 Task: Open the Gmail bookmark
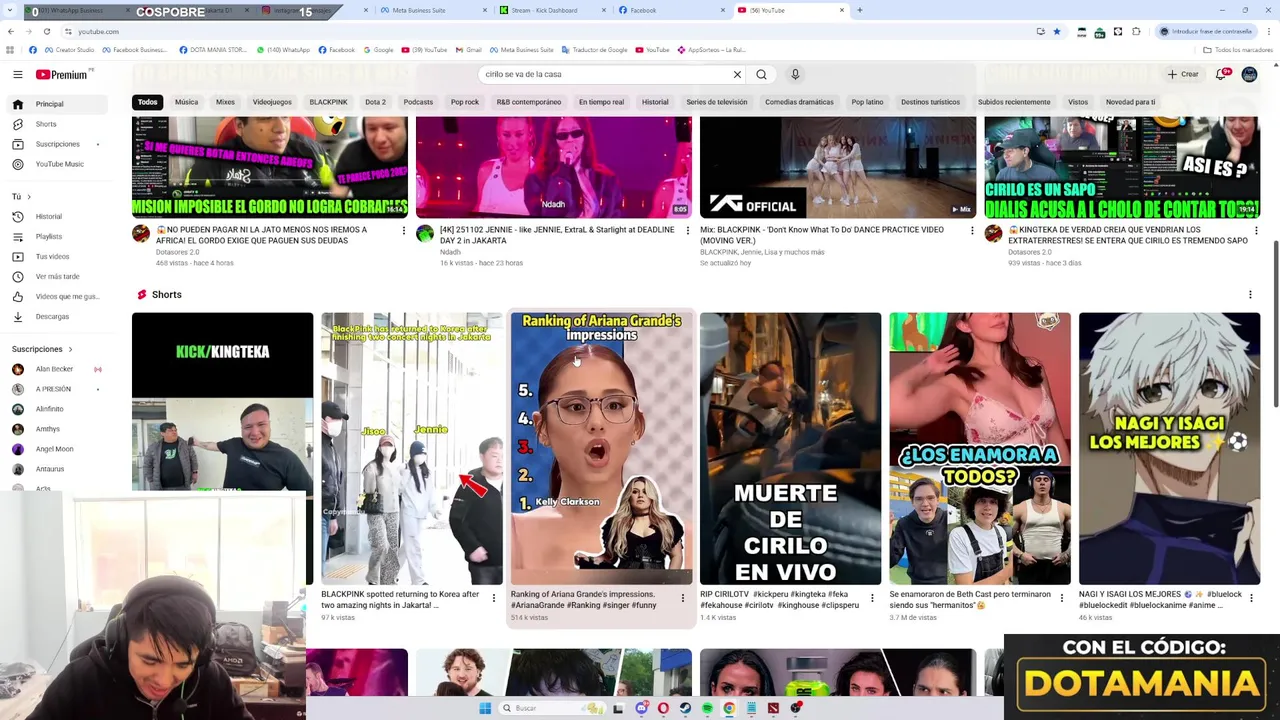point(468,50)
